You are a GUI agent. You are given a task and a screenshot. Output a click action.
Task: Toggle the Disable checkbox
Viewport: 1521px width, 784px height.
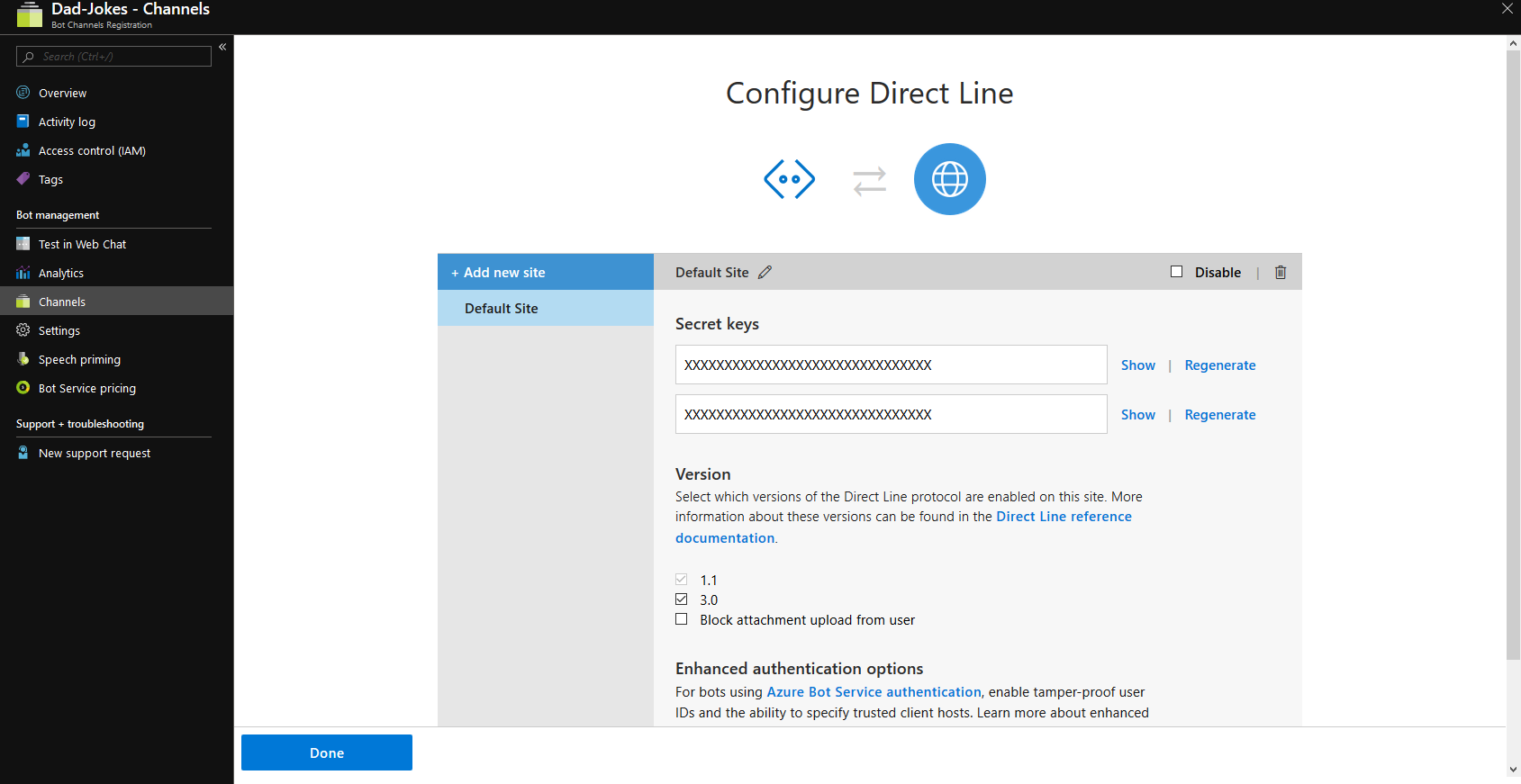(1176, 272)
